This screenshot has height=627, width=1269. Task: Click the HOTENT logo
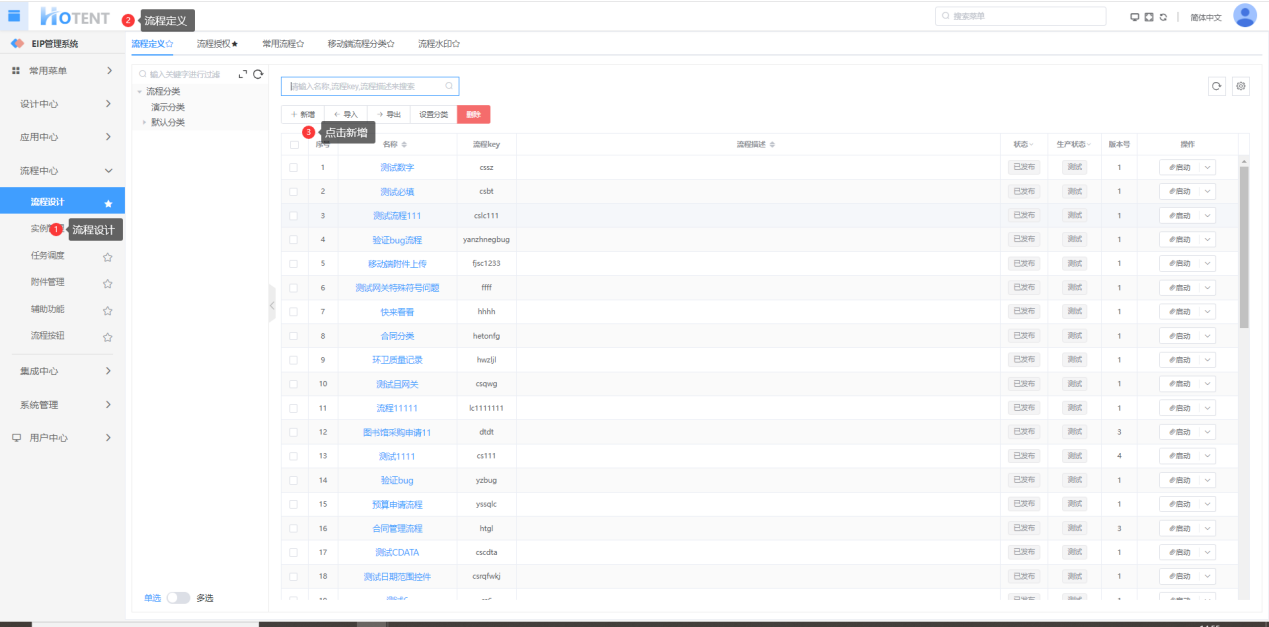pos(75,17)
